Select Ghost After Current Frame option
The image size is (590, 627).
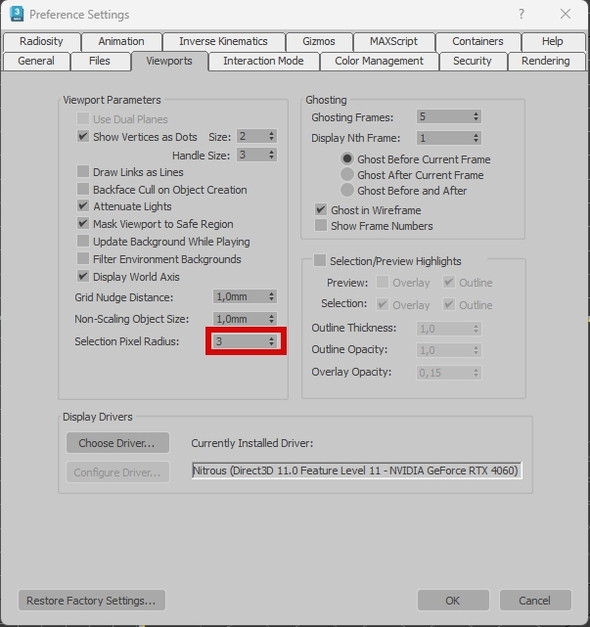(x=347, y=174)
